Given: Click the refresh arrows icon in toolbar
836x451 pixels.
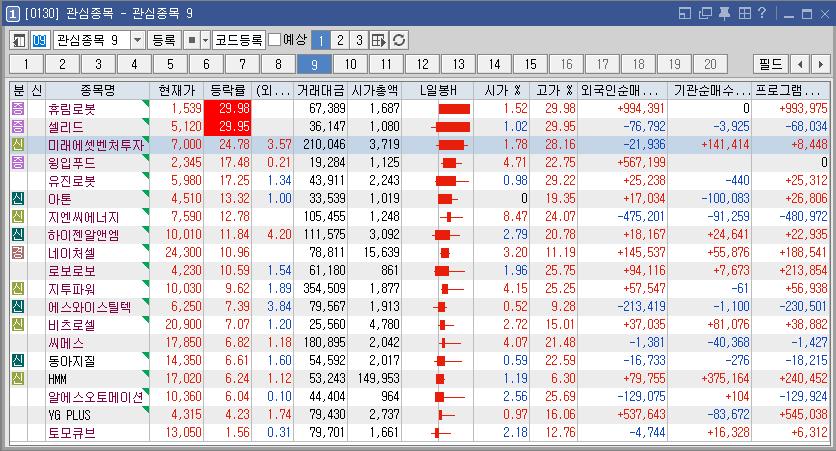Looking at the screenshot, I should point(399,41).
